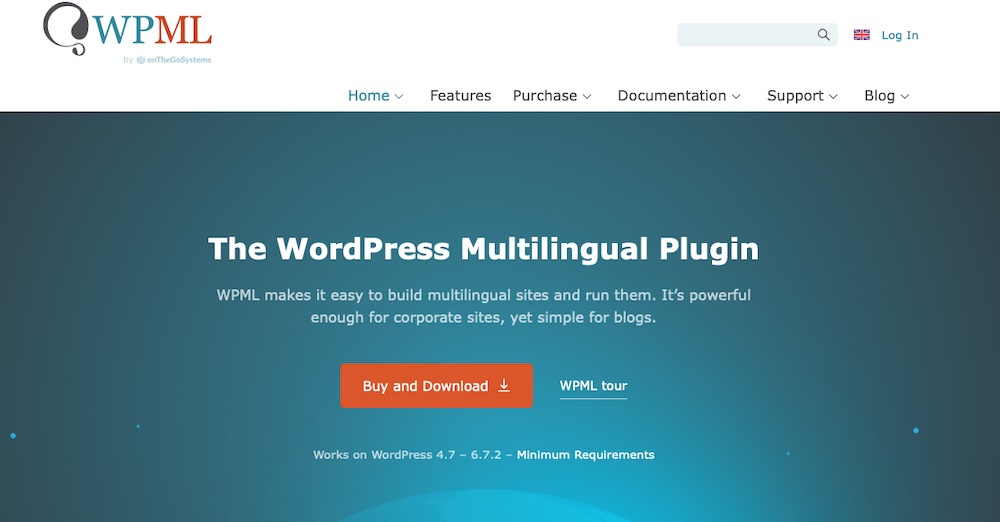
Task: Expand the Documentation dropdown chevron
Action: pos(736,96)
